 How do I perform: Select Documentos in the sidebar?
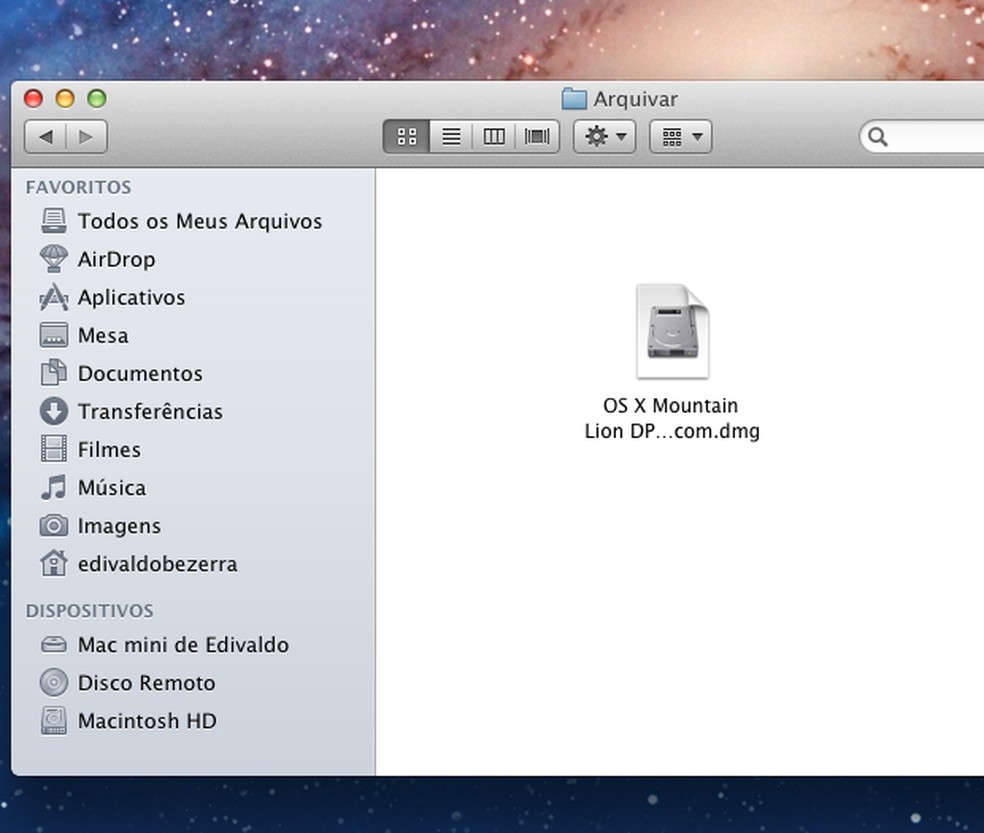(140, 373)
